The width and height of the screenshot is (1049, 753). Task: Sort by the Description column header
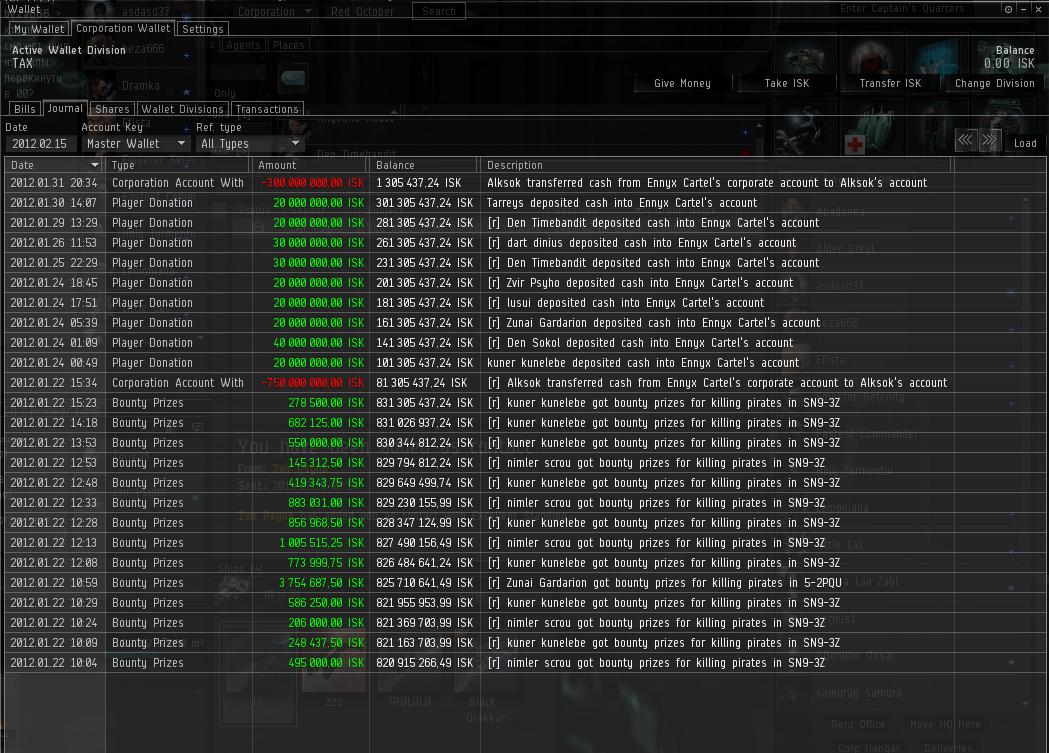(715, 165)
